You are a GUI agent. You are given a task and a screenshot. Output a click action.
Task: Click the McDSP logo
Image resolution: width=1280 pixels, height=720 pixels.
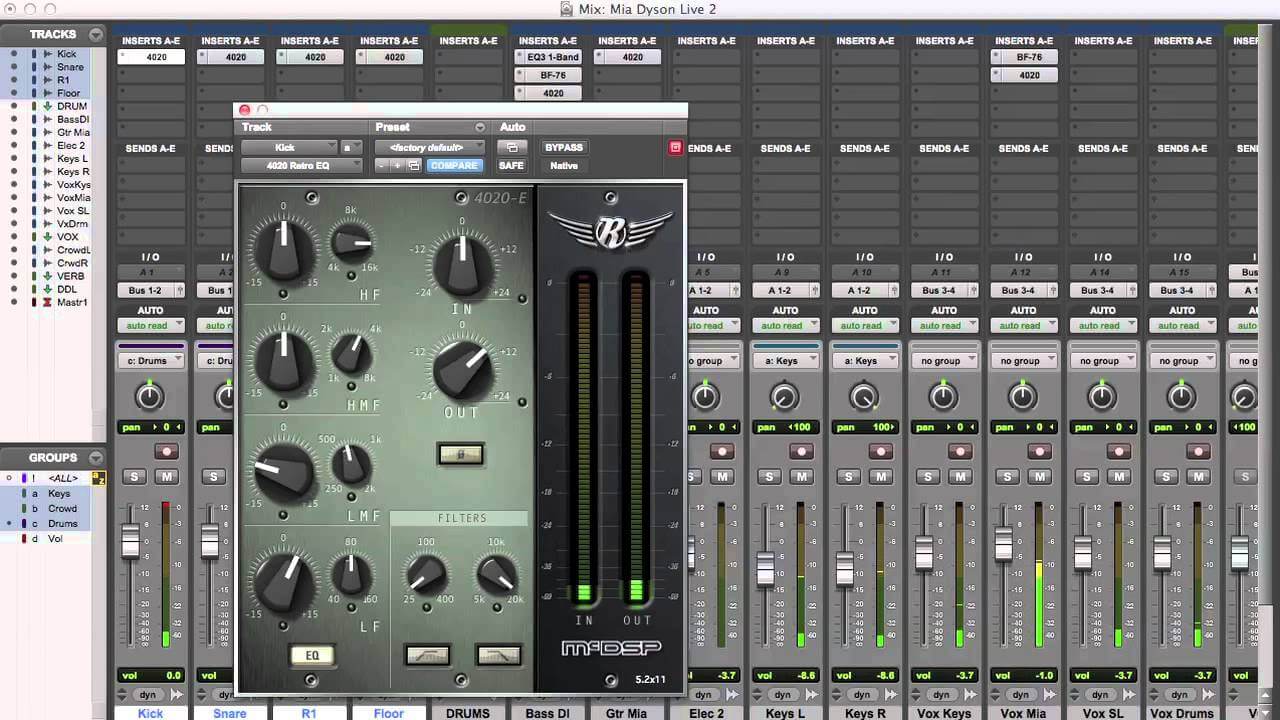tap(610, 648)
